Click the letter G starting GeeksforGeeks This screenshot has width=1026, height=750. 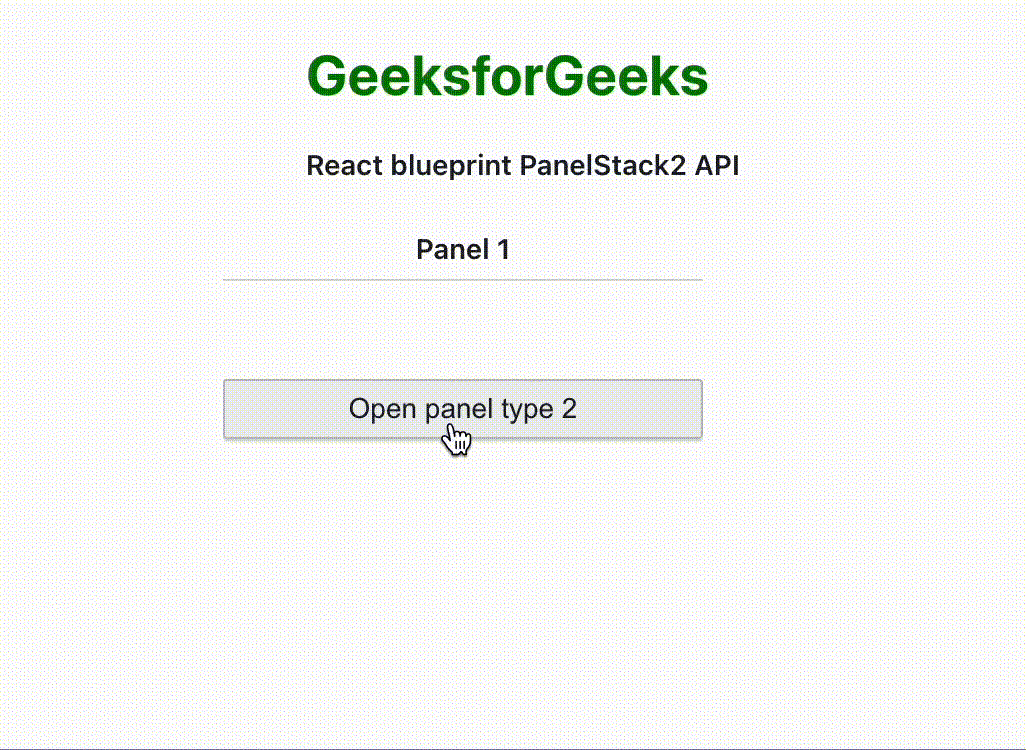click(327, 76)
